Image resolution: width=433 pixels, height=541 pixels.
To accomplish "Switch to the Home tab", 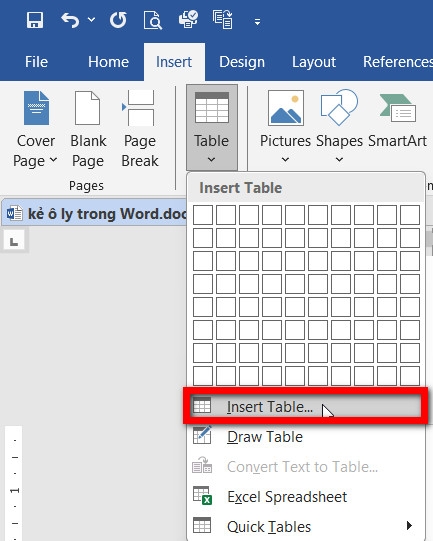I will pyautogui.click(x=108, y=62).
